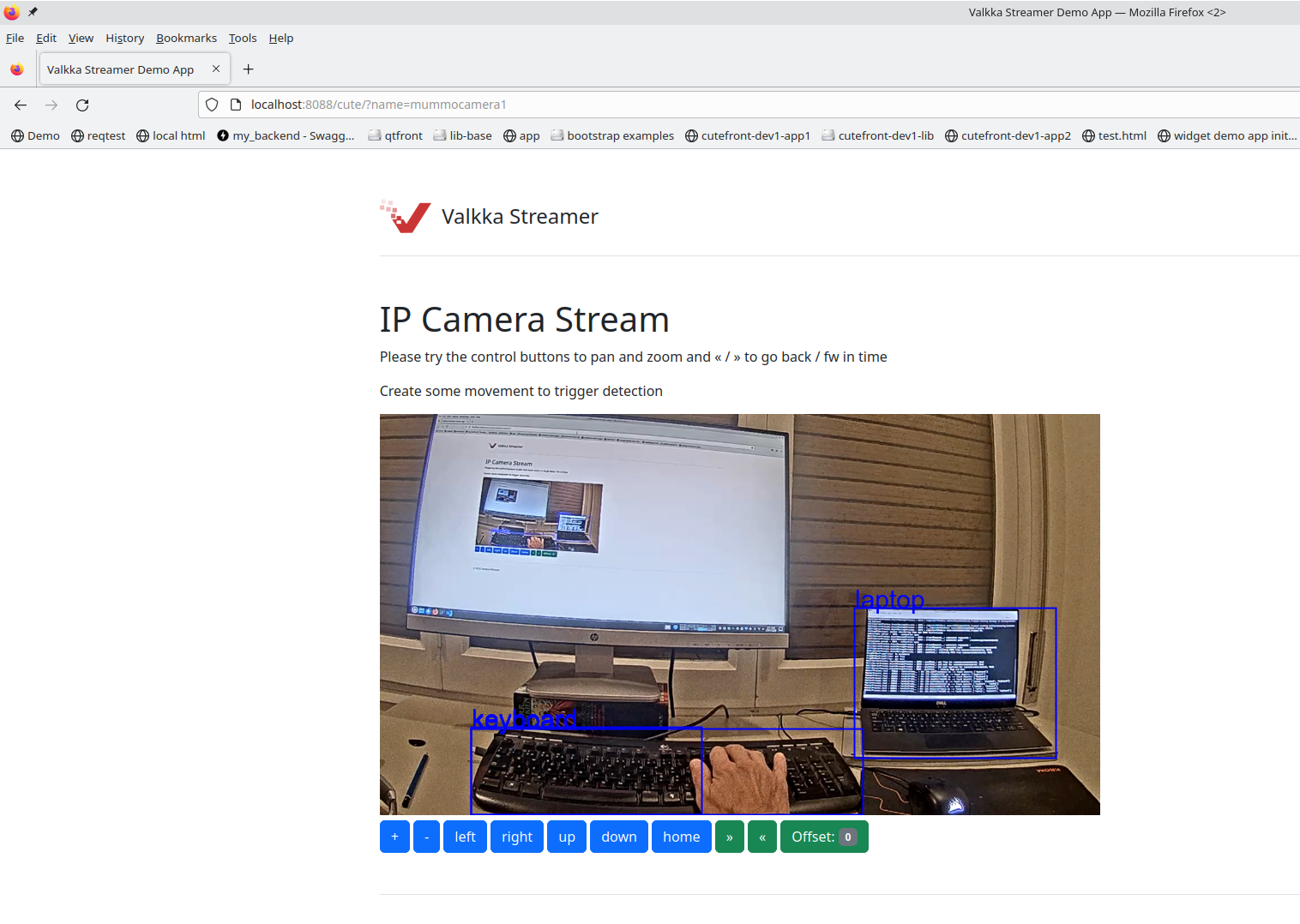The image size is (1300, 924).
Task: Open the test.html bookmark
Action: (x=1114, y=135)
